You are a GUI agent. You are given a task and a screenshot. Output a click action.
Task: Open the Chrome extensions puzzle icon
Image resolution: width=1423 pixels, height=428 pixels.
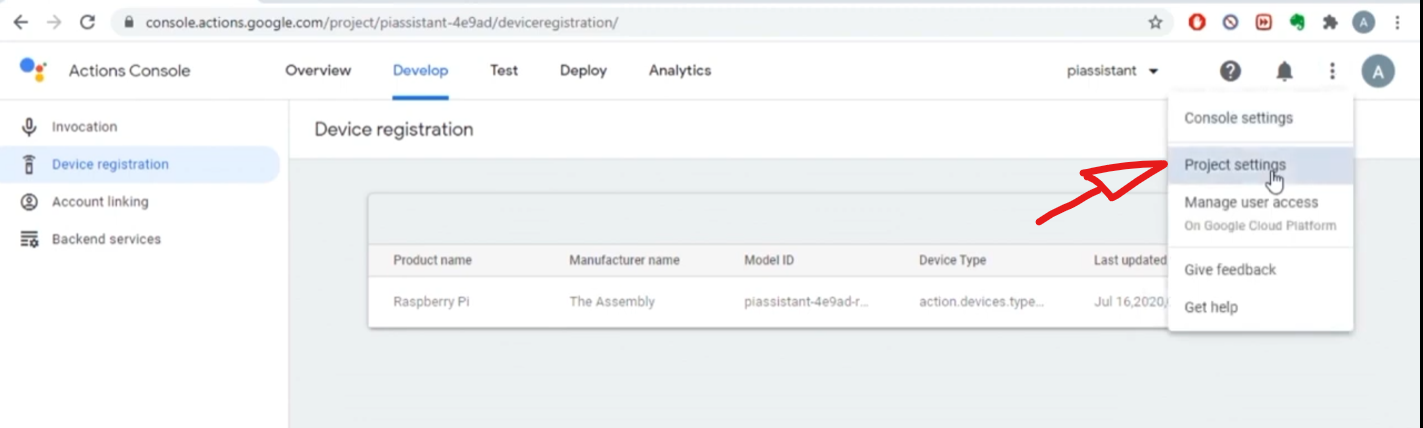pos(1329,22)
